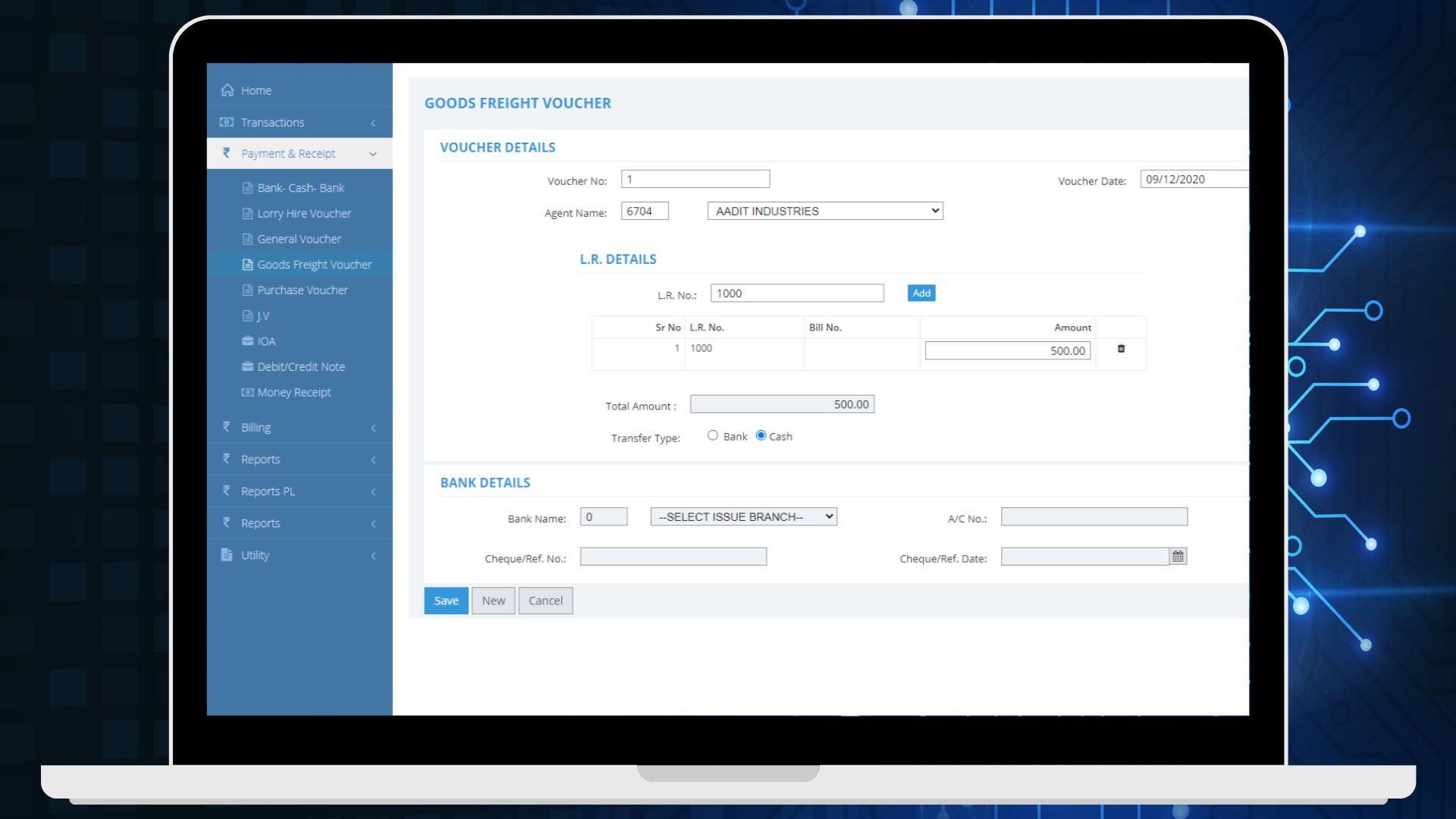This screenshot has width=1456, height=819.
Task: Expand the Transactions menu chevron
Action: tap(373, 123)
